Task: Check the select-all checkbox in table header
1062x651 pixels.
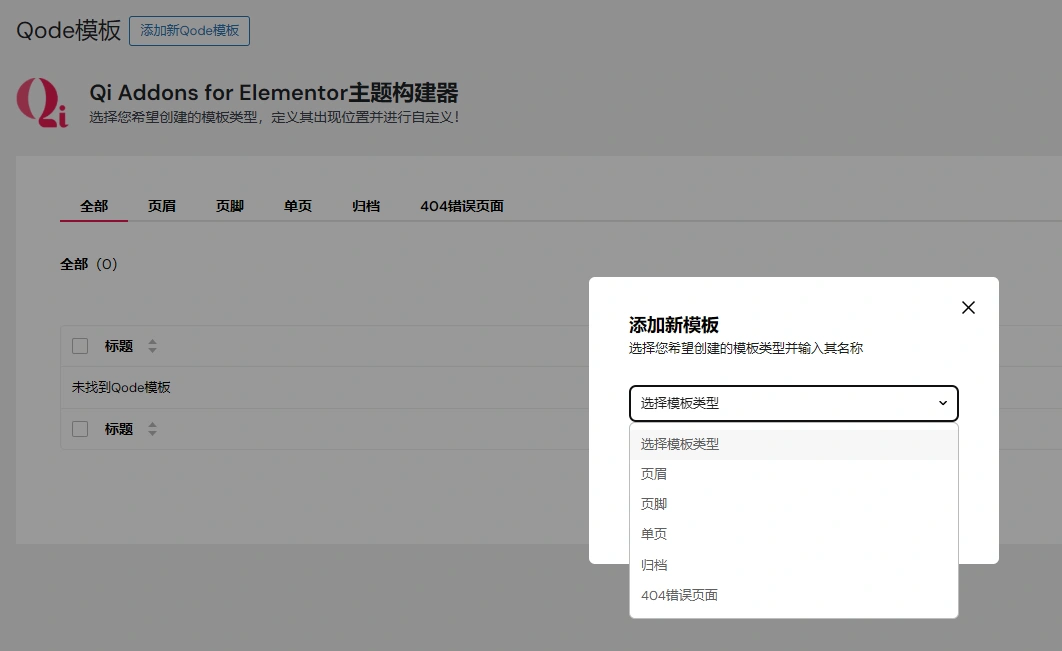Action: 79,345
